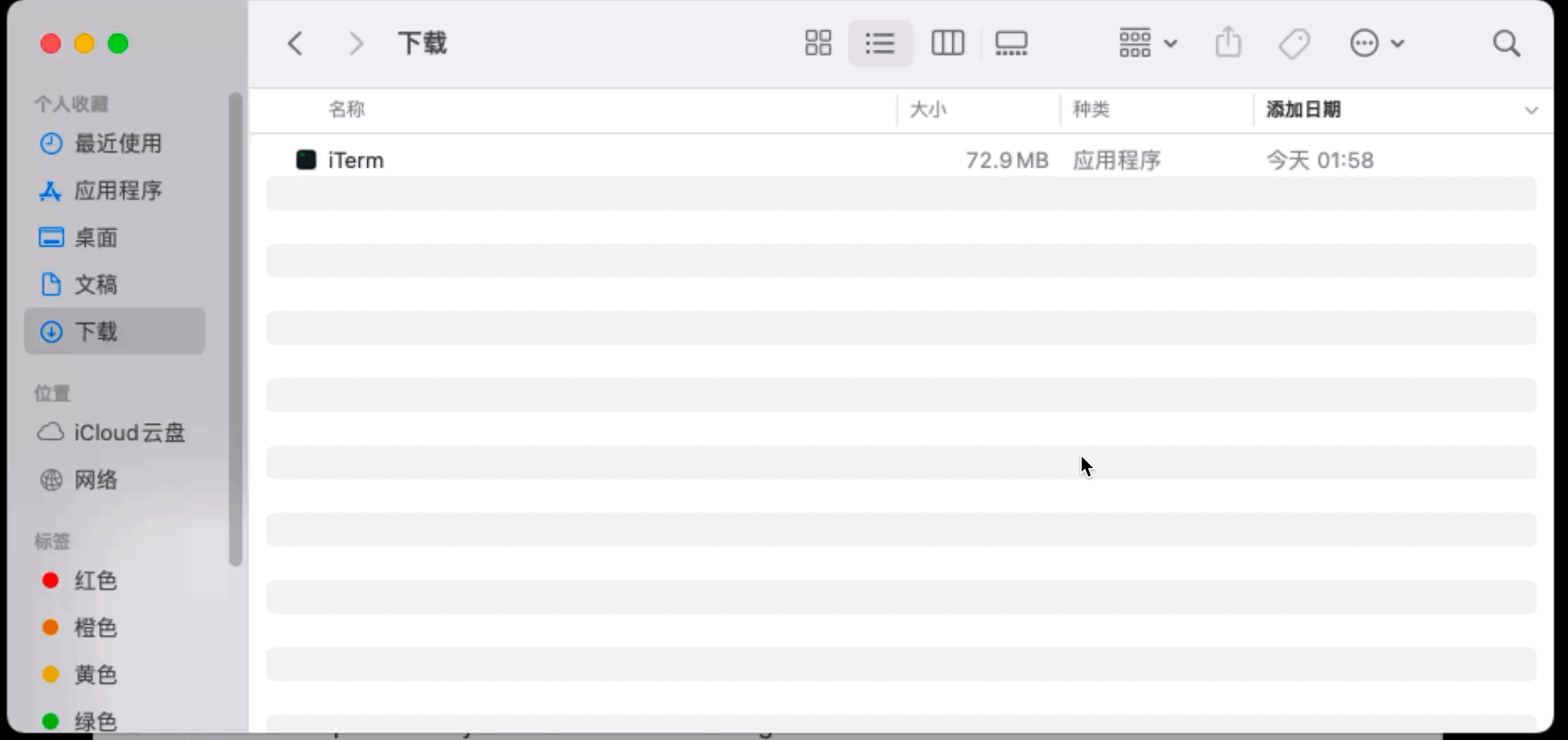Viewport: 1568px width, 740px height.
Task: Click the tags icon in toolbar
Action: [x=1293, y=43]
